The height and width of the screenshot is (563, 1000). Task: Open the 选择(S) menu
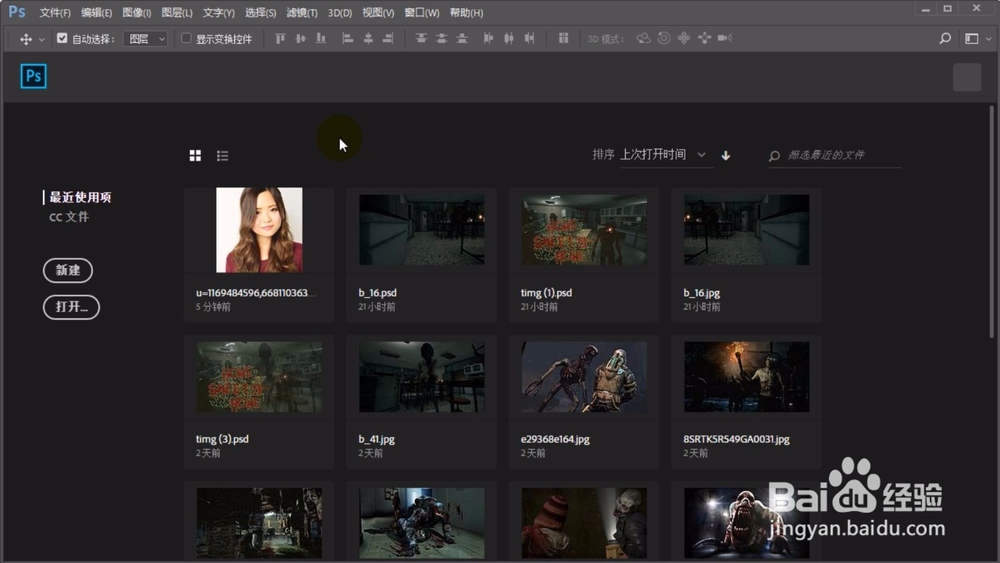tap(260, 13)
